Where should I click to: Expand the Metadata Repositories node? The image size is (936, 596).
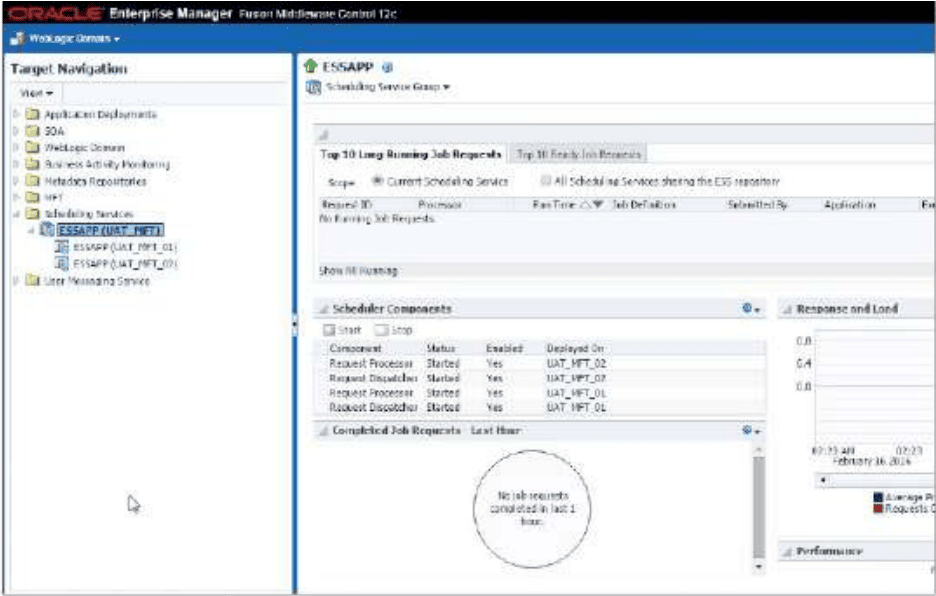[16, 180]
